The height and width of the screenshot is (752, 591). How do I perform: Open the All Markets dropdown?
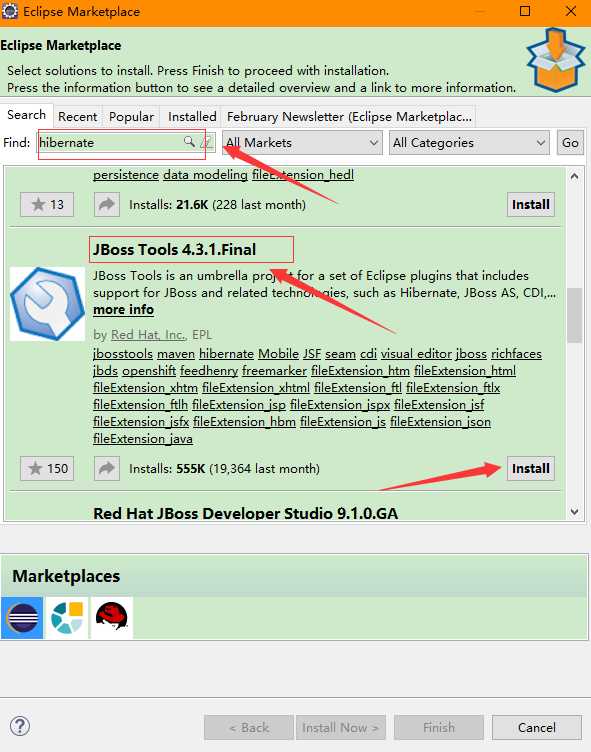click(x=302, y=143)
